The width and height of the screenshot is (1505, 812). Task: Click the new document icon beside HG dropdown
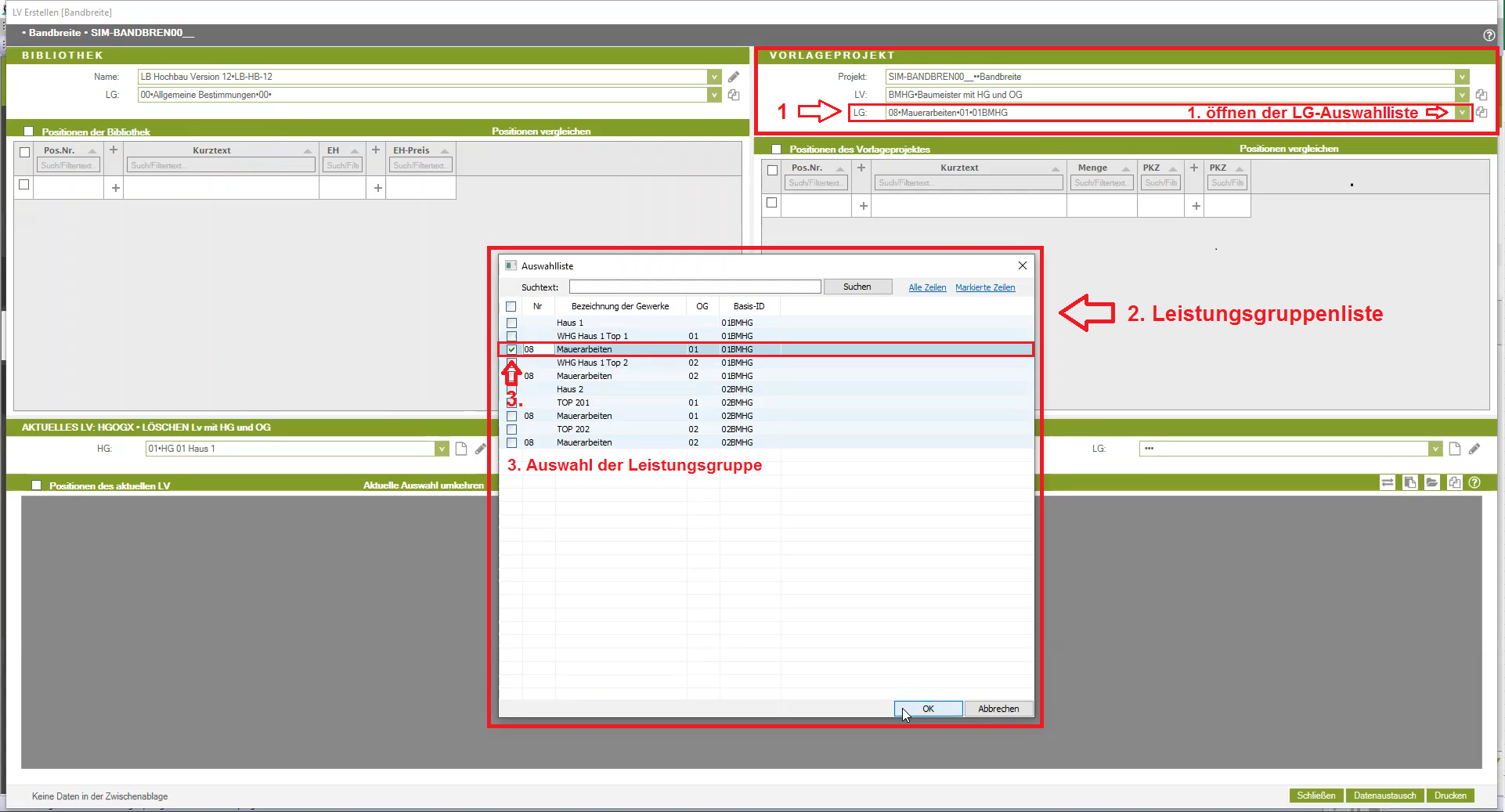[x=461, y=449]
